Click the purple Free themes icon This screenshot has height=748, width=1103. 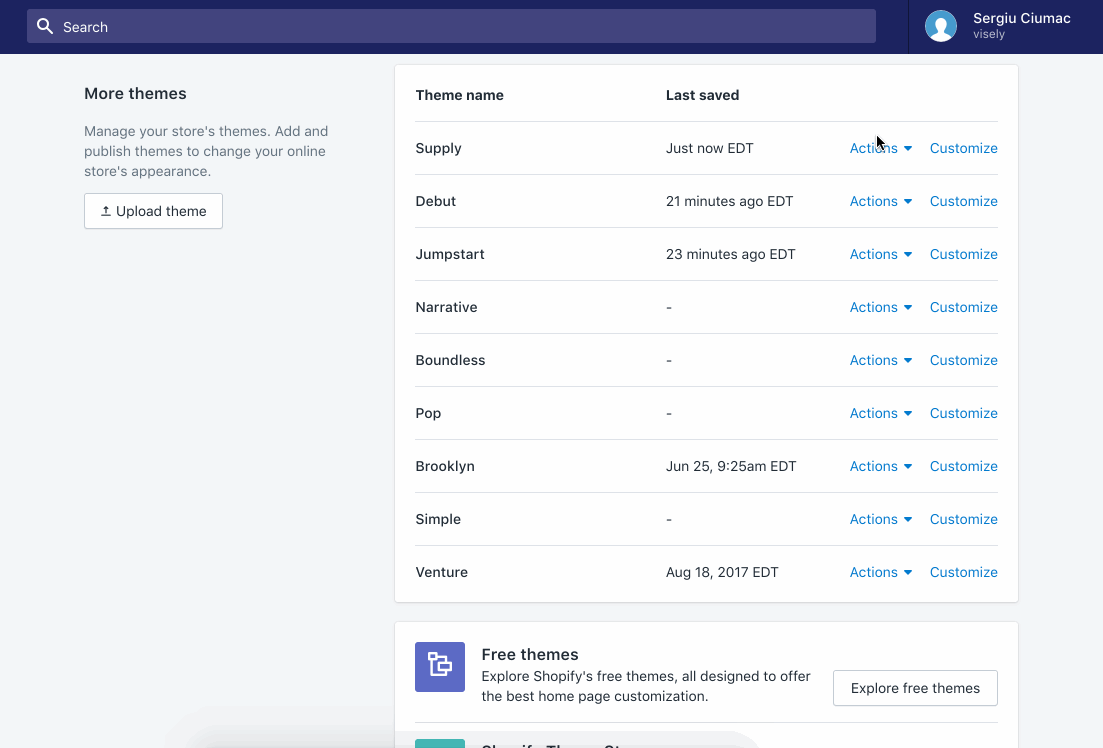(x=440, y=667)
